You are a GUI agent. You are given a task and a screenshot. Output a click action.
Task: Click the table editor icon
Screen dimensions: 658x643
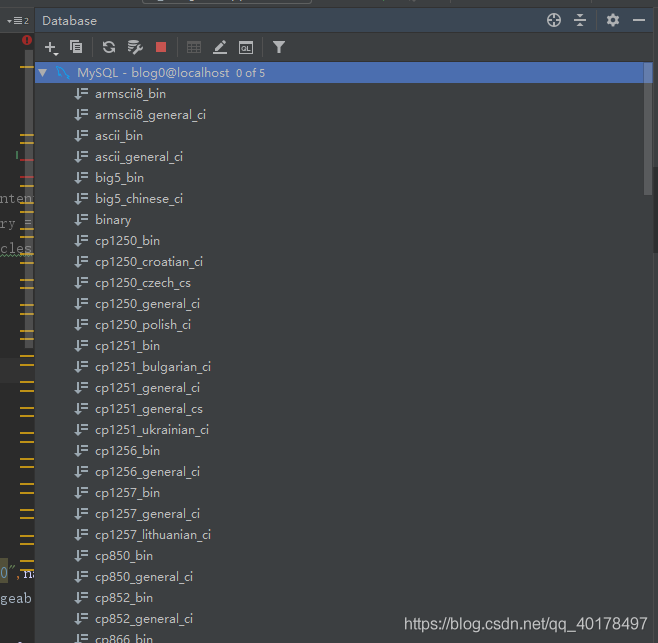194,47
